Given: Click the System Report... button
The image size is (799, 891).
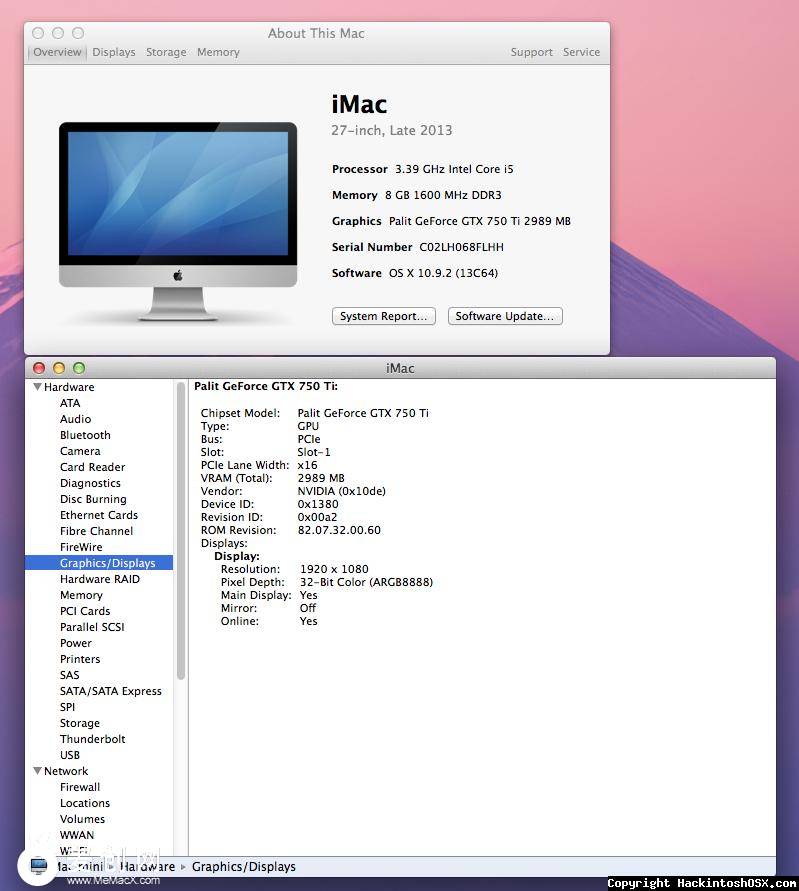Looking at the screenshot, I should coord(384,316).
